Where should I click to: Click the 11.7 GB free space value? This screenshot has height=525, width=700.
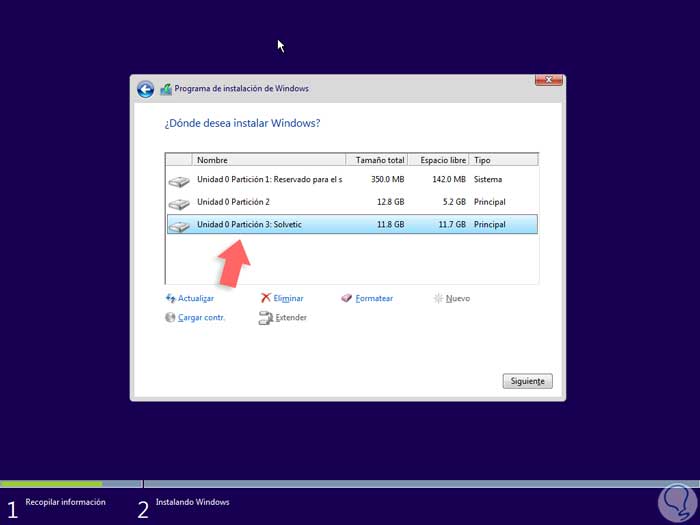coord(452,224)
